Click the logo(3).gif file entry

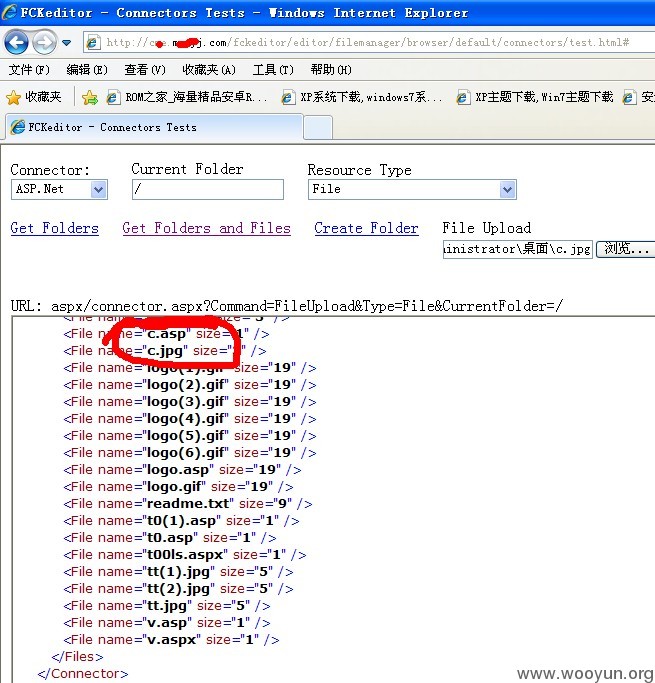tap(190, 402)
